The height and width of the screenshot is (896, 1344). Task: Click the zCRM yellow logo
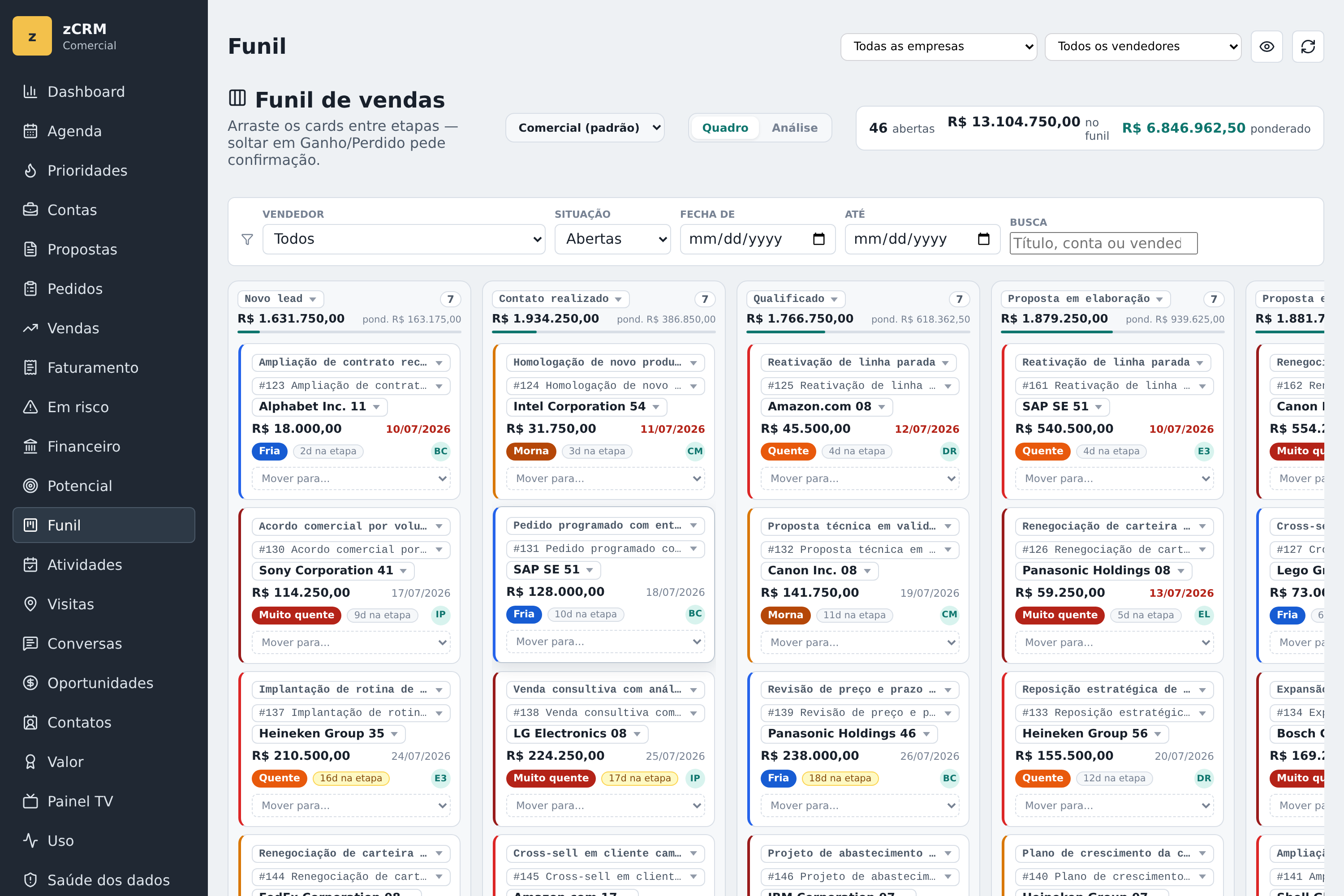click(32, 36)
